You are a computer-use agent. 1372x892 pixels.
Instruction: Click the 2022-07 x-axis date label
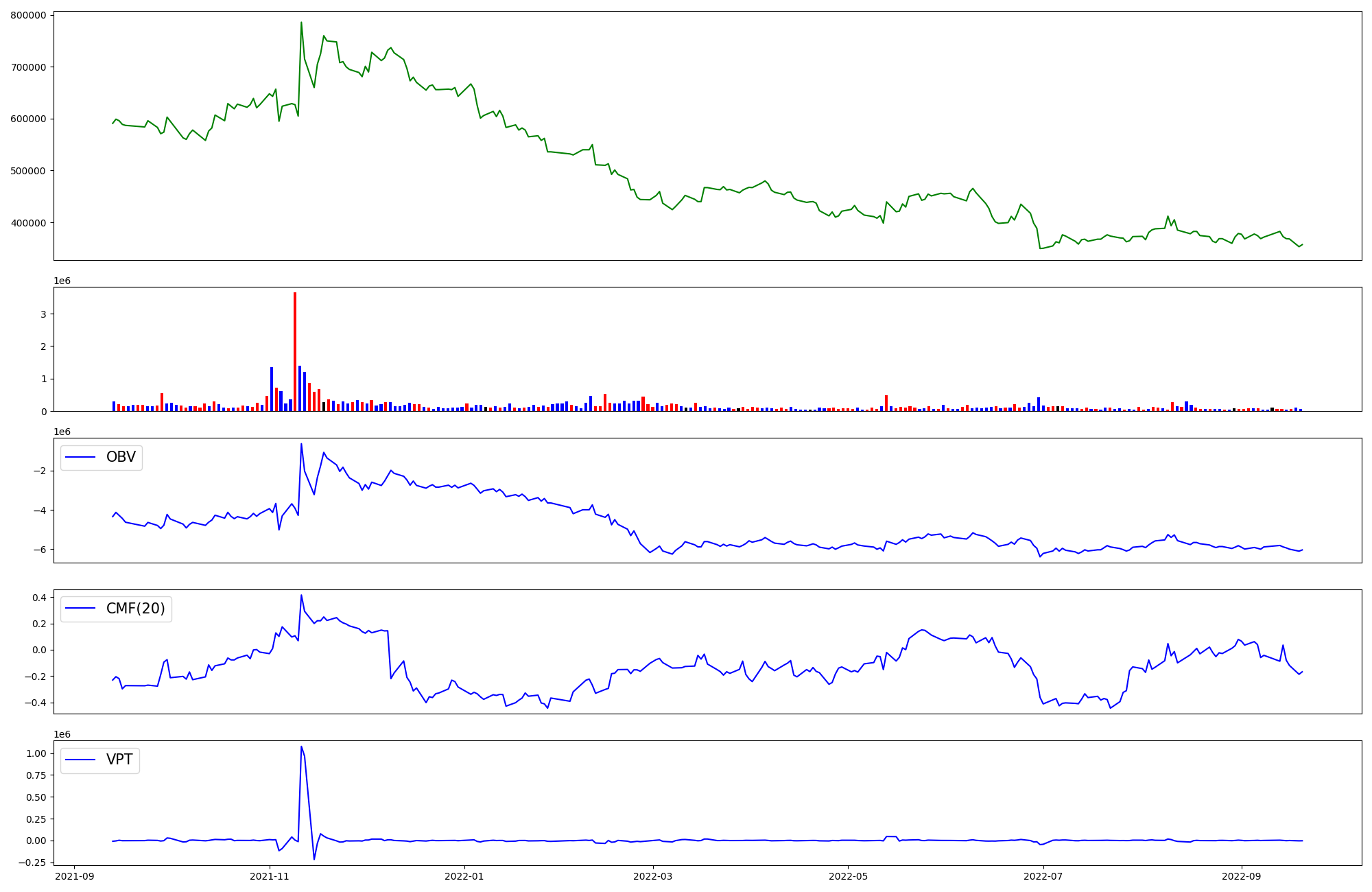coord(1043,876)
